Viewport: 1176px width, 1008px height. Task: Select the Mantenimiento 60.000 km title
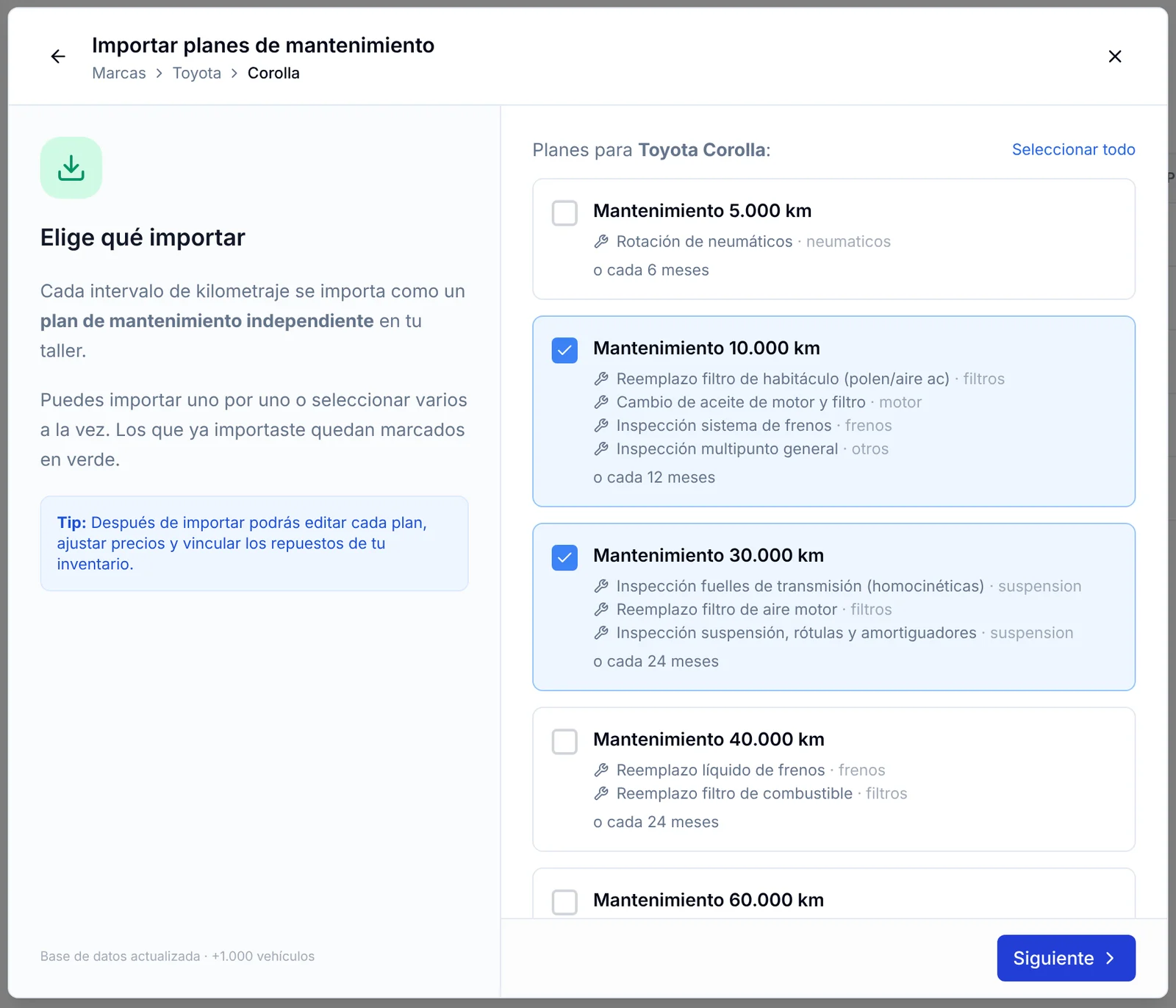coord(709,901)
